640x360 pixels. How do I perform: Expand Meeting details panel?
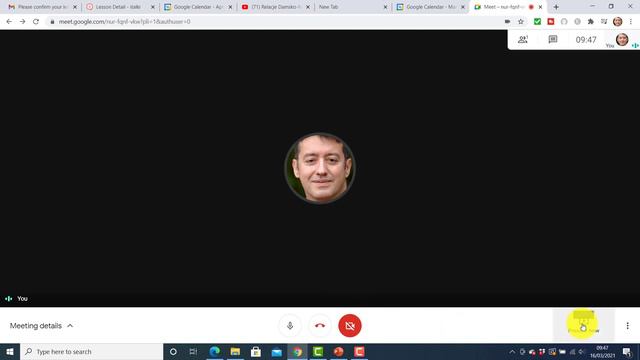41,326
